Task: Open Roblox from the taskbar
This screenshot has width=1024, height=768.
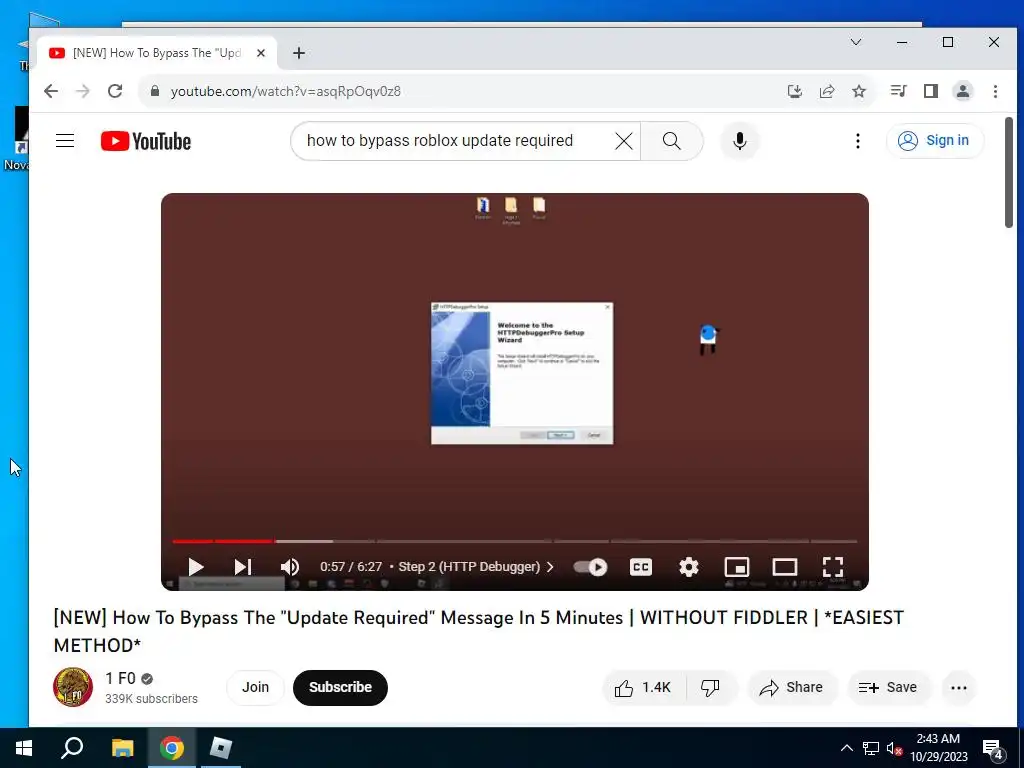Action: (x=221, y=747)
